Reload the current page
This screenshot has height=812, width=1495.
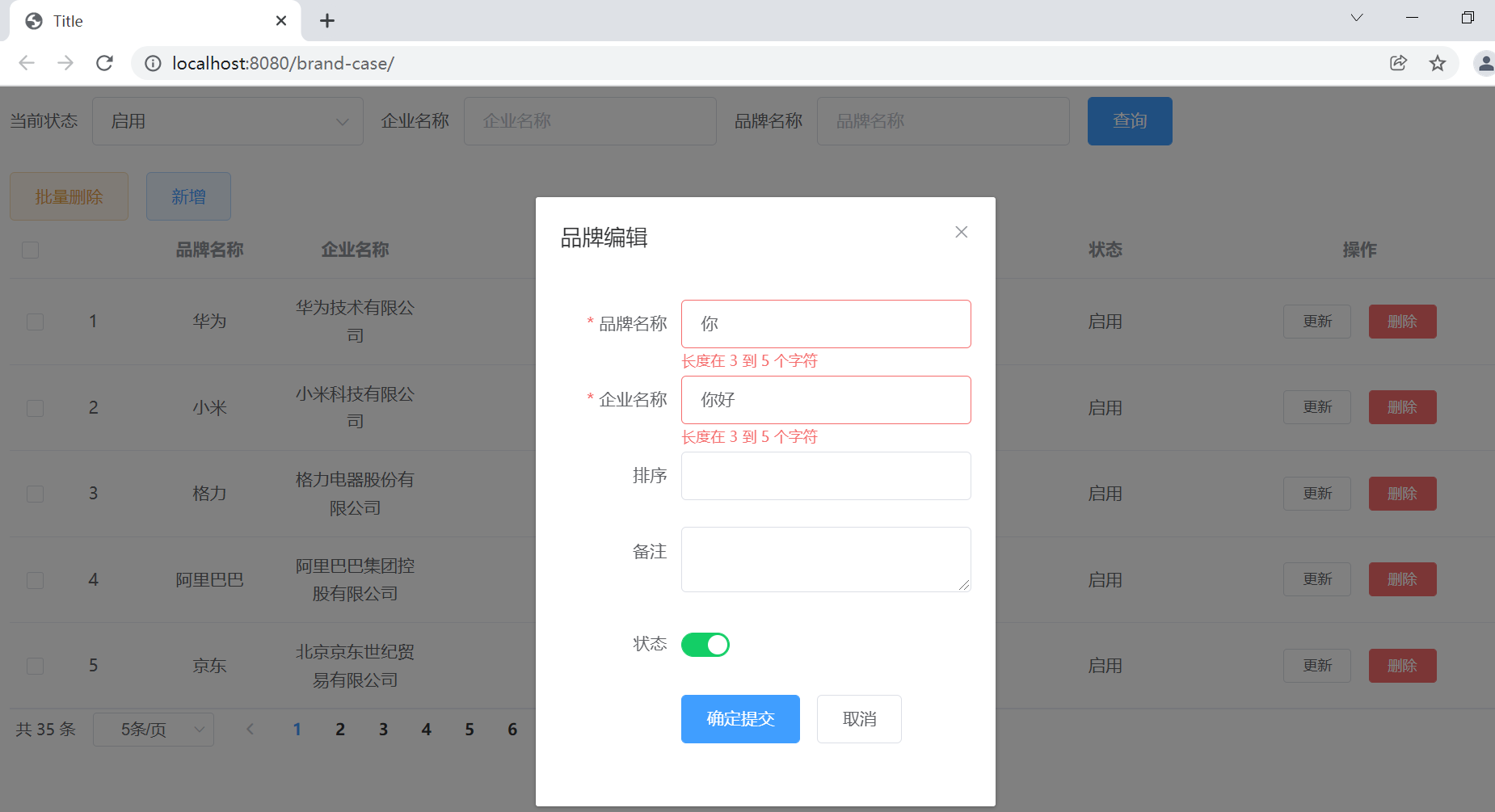pos(104,63)
